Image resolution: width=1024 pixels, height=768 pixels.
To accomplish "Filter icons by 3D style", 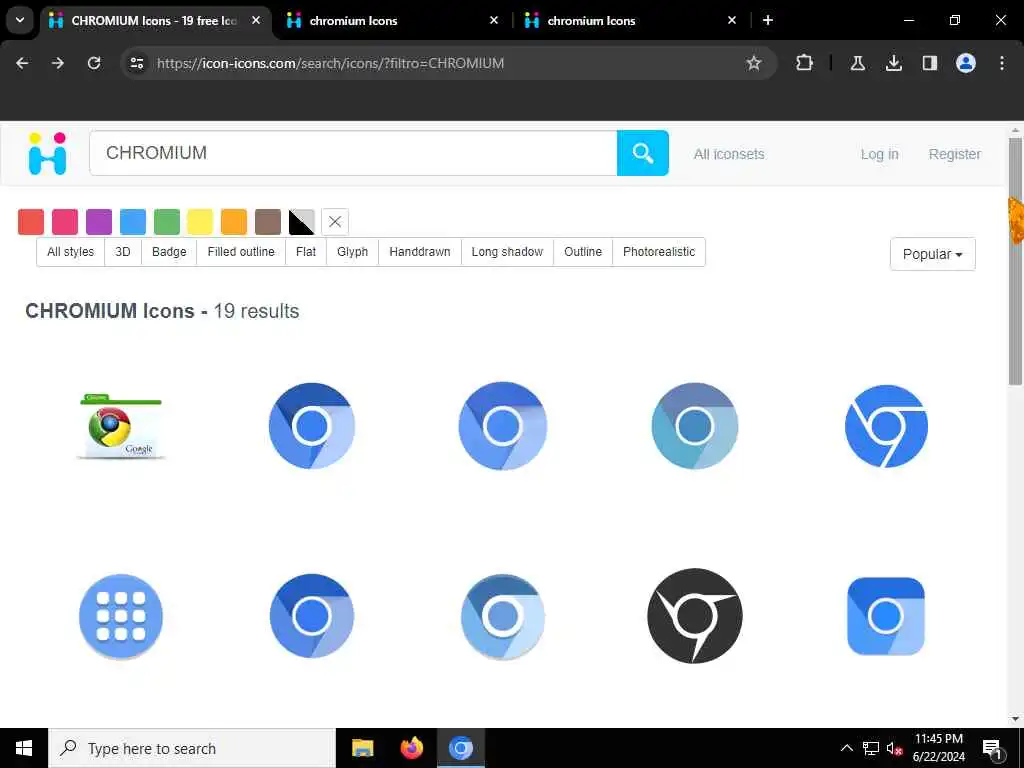I will coord(123,252).
